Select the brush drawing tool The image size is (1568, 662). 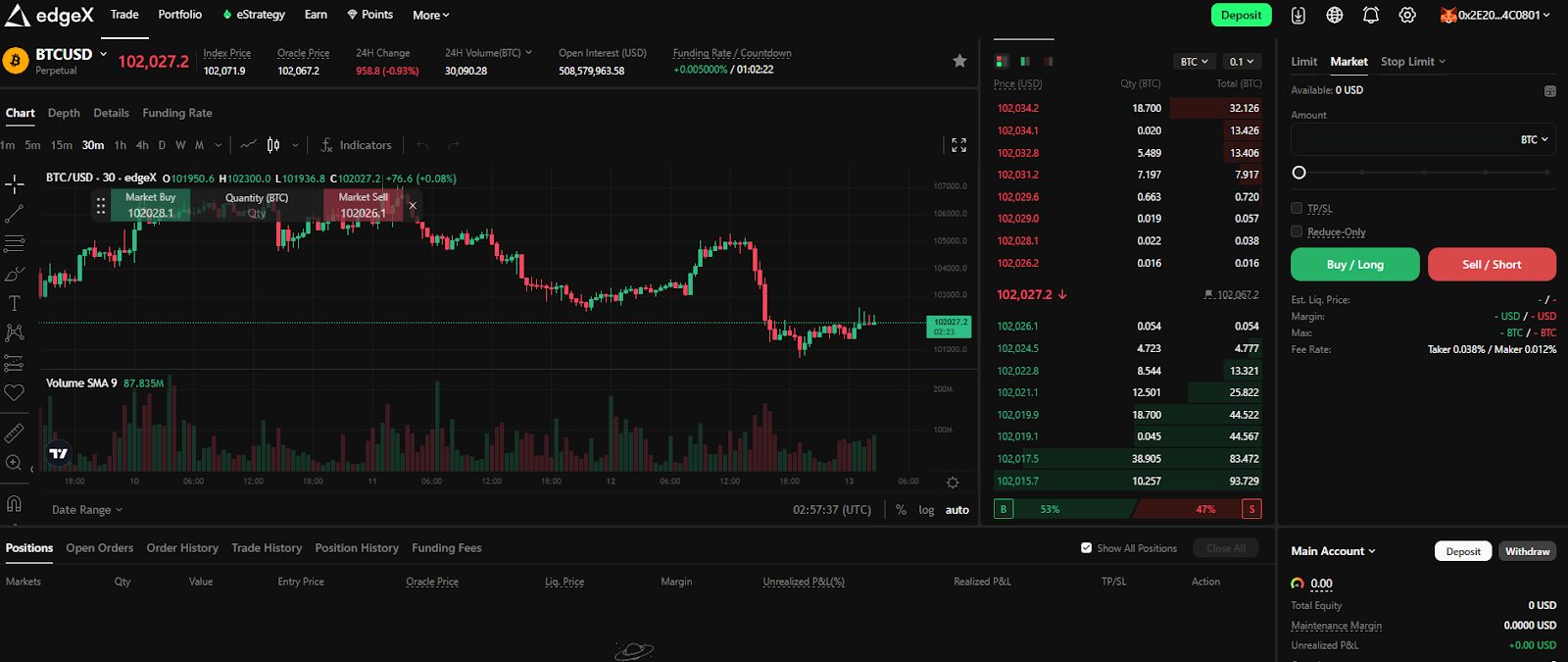[15, 274]
